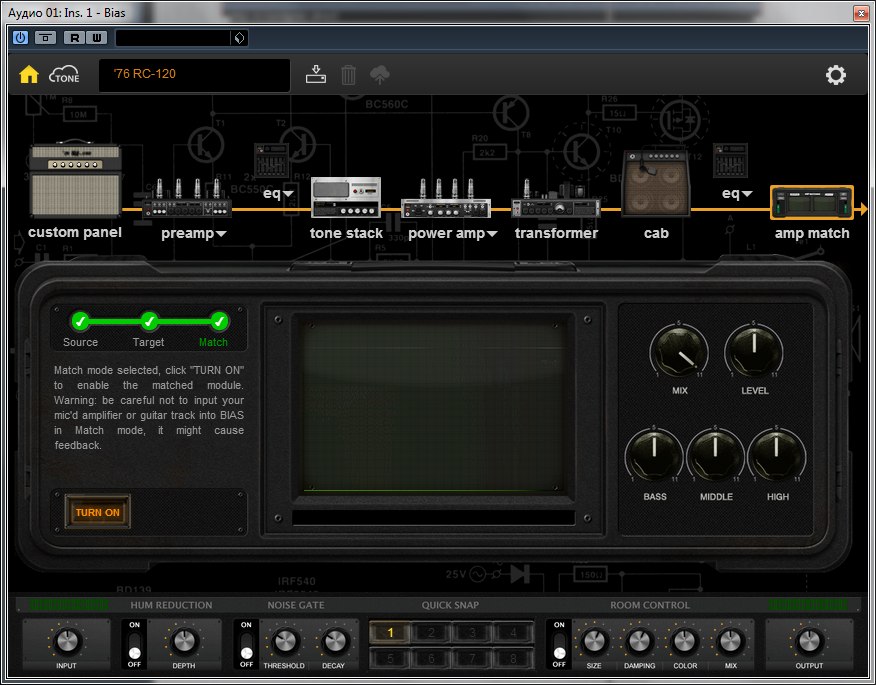Viewport: 876px width, 685px height.
Task: Click the Home icon
Action: [29, 75]
